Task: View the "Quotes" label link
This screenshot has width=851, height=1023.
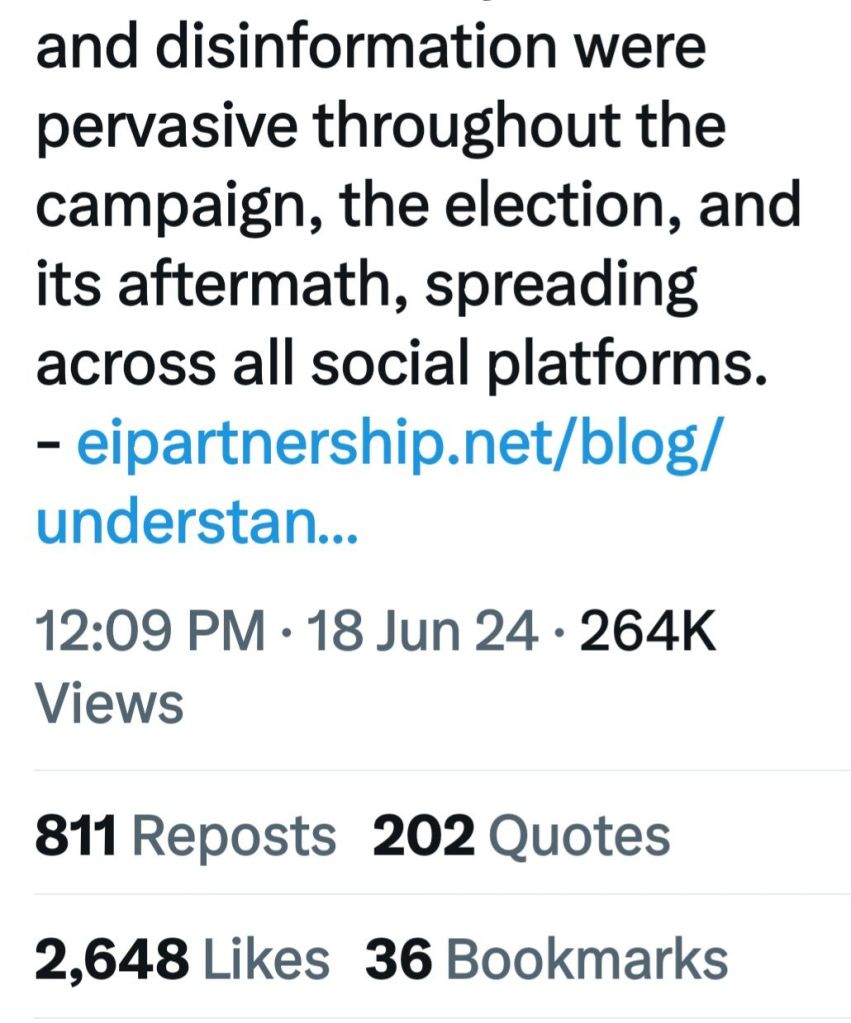Action: (x=579, y=836)
